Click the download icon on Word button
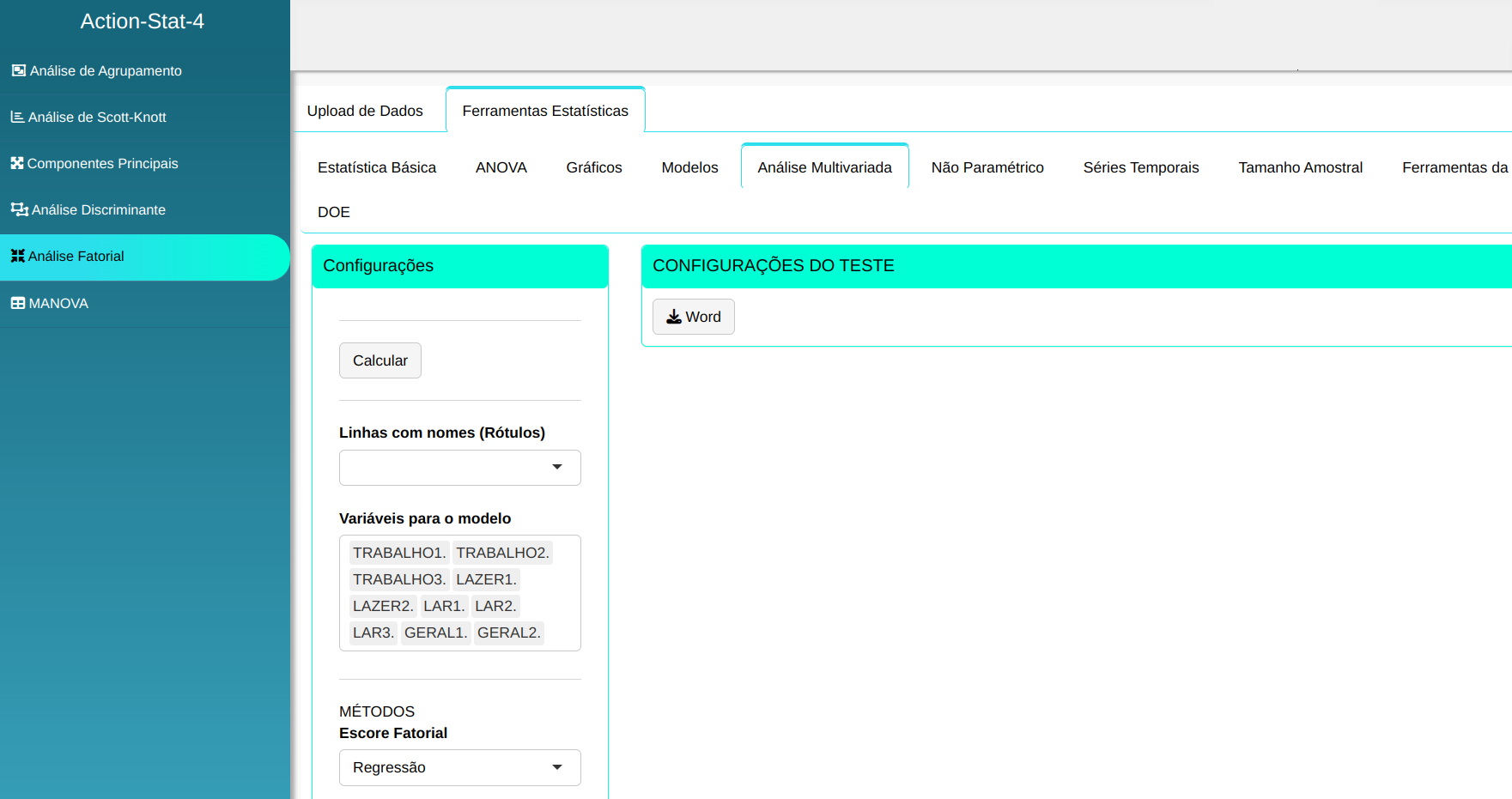Screen dimensions: 1512x799 [674, 317]
